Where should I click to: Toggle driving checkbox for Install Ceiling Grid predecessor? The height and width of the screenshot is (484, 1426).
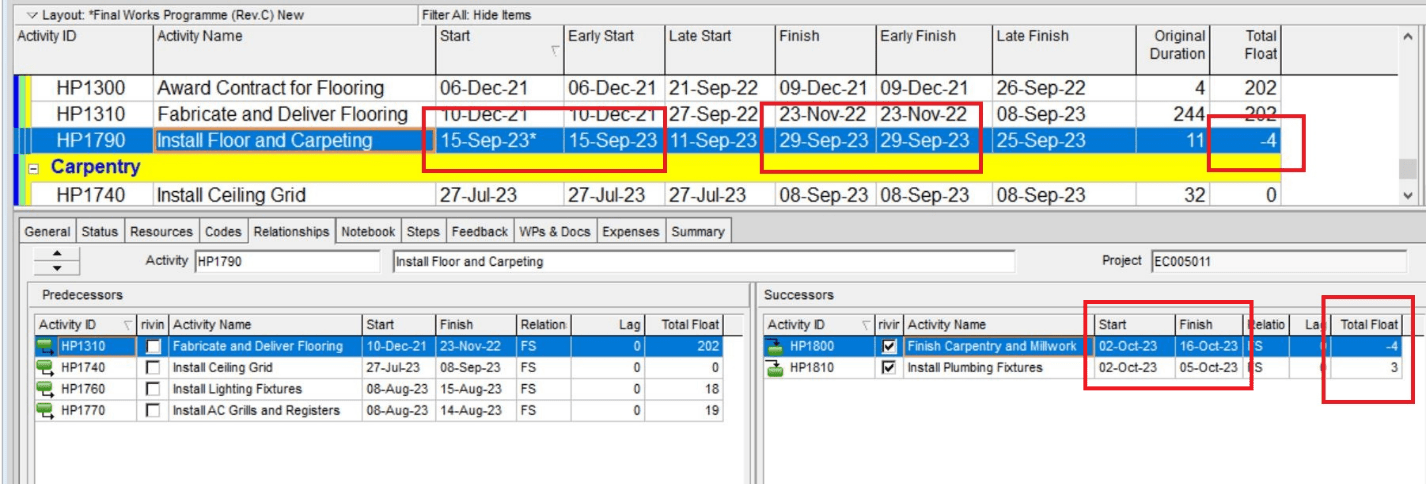153,367
